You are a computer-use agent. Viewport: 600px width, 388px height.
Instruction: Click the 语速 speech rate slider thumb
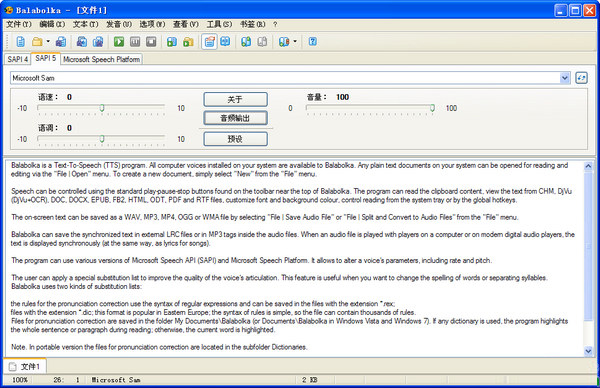click(102, 108)
